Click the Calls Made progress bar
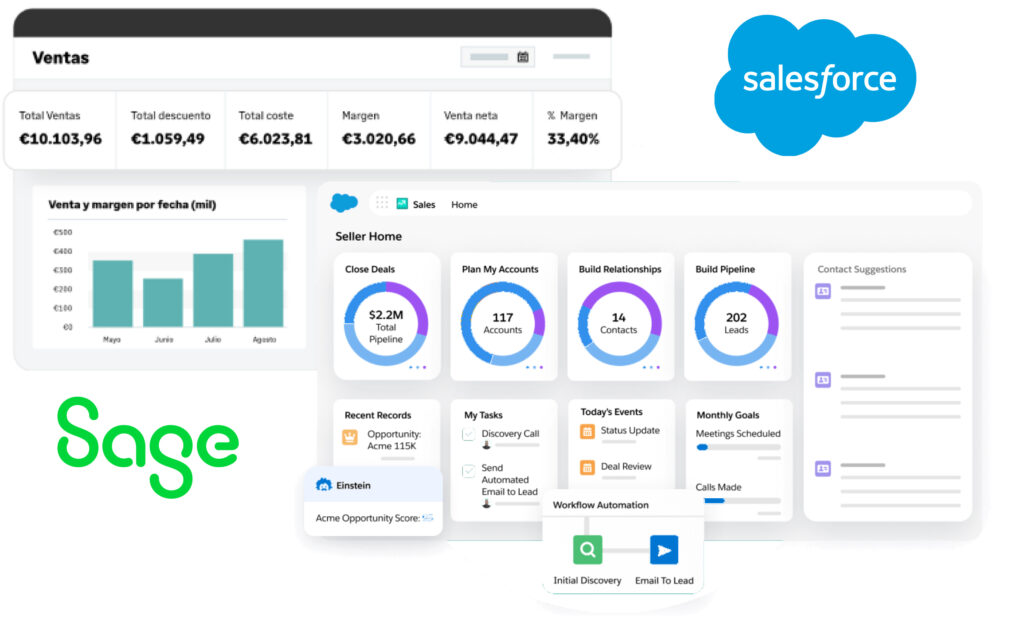The height and width of the screenshot is (627, 1024). coord(738,500)
